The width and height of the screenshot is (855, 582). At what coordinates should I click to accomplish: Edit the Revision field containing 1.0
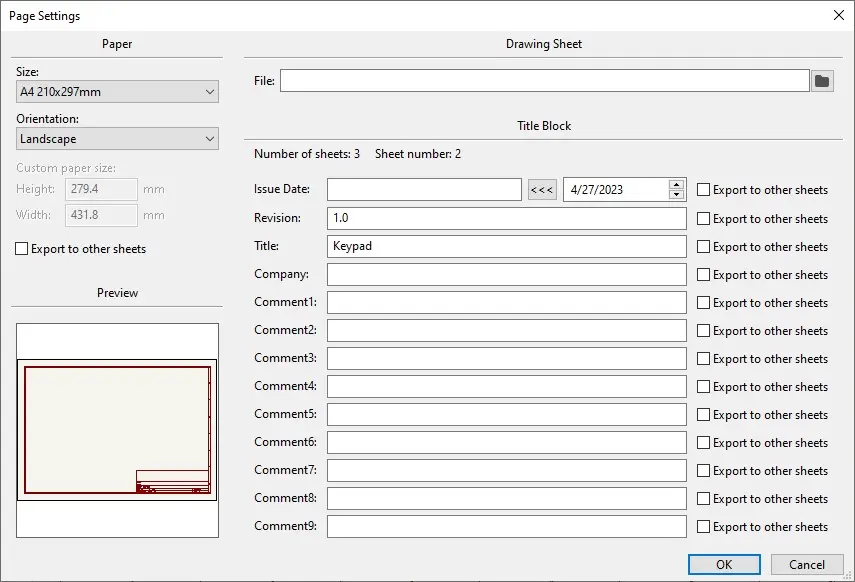[507, 218]
